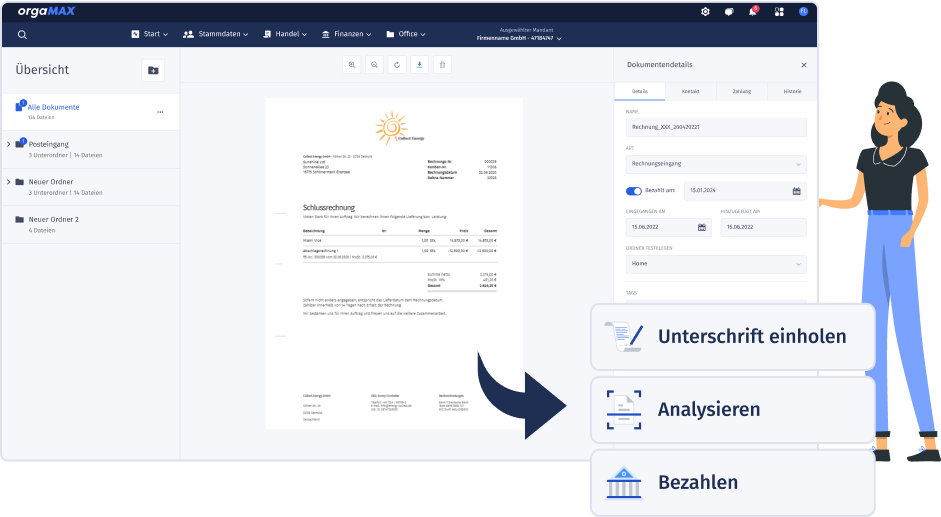Click the Unterschrift einholen signature icon
Screen dimensions: 941x517
click(x=624, y=337)
